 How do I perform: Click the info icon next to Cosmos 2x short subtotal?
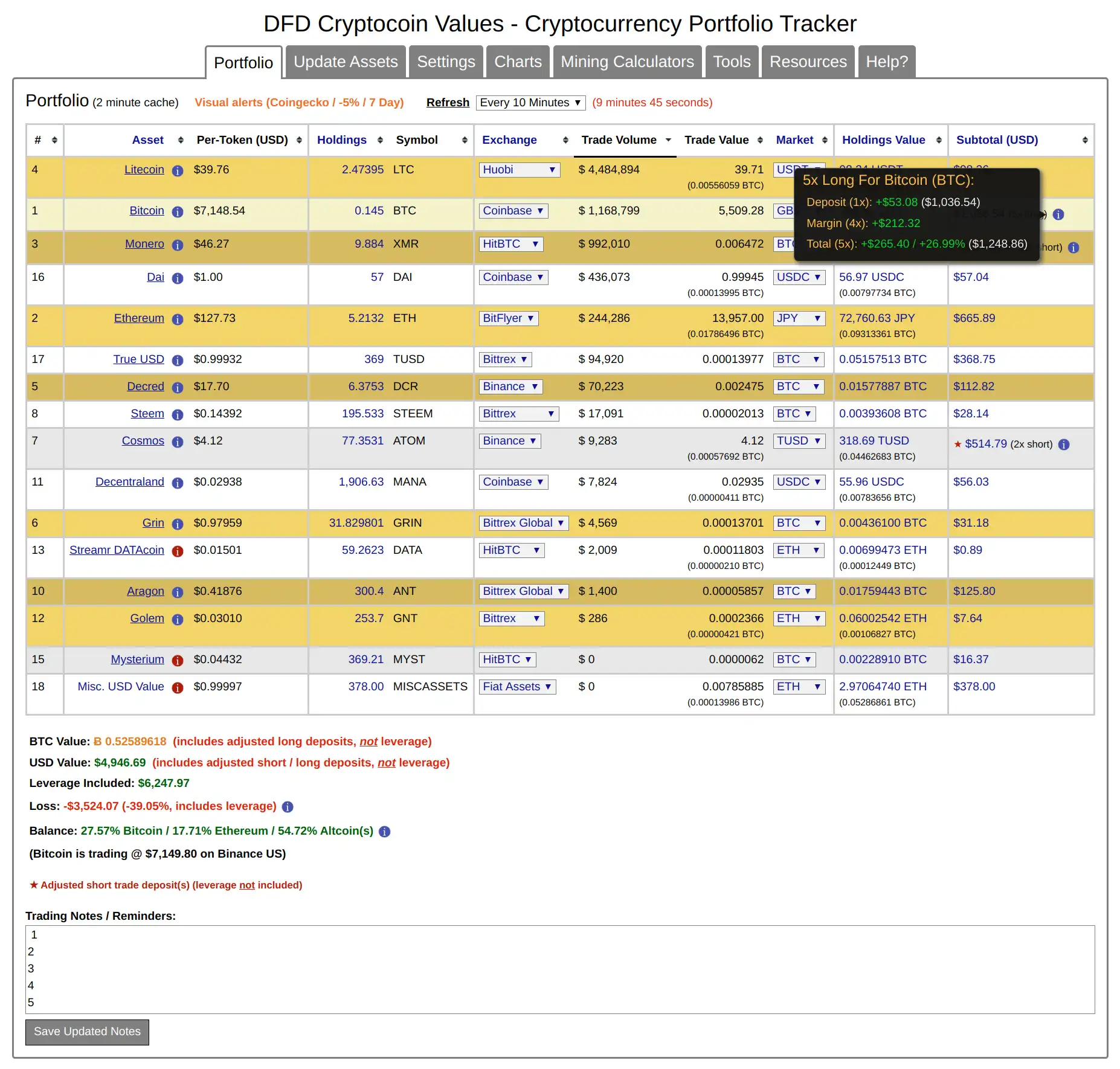pos(1064,445)
